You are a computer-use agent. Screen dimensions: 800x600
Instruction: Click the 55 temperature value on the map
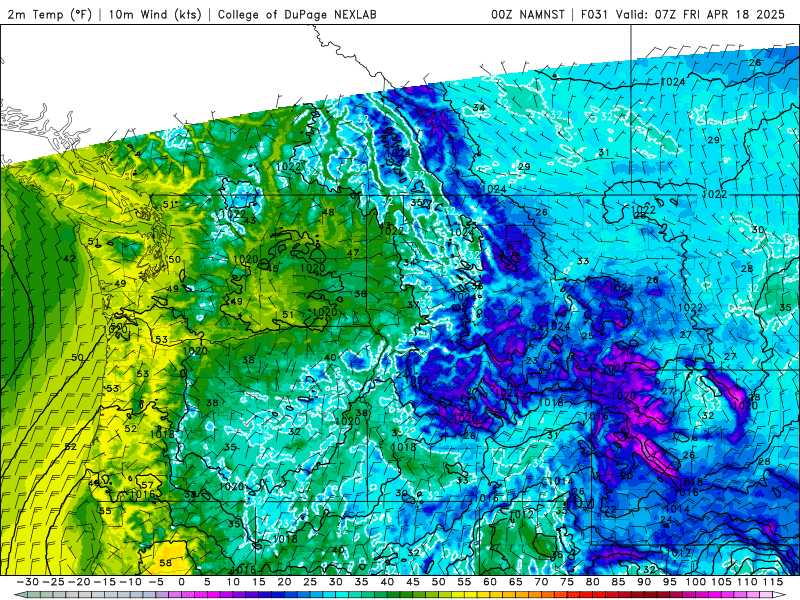(x=105, y=511)
